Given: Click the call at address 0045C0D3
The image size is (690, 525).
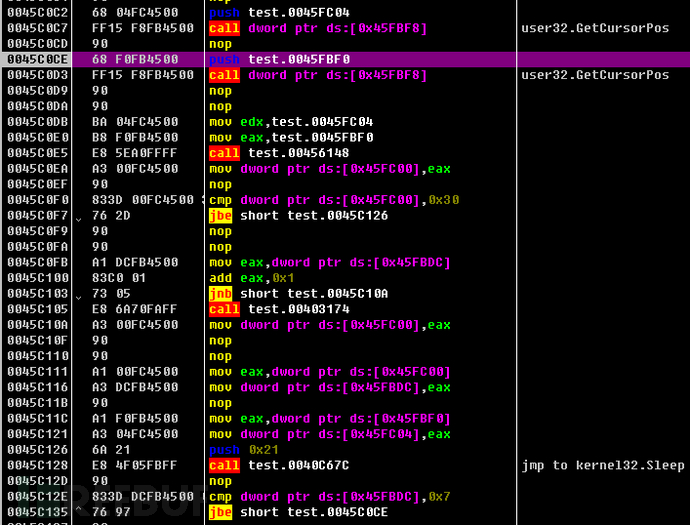Looking at the screenshot, I should pyautogui.click(x=318, y=75).
